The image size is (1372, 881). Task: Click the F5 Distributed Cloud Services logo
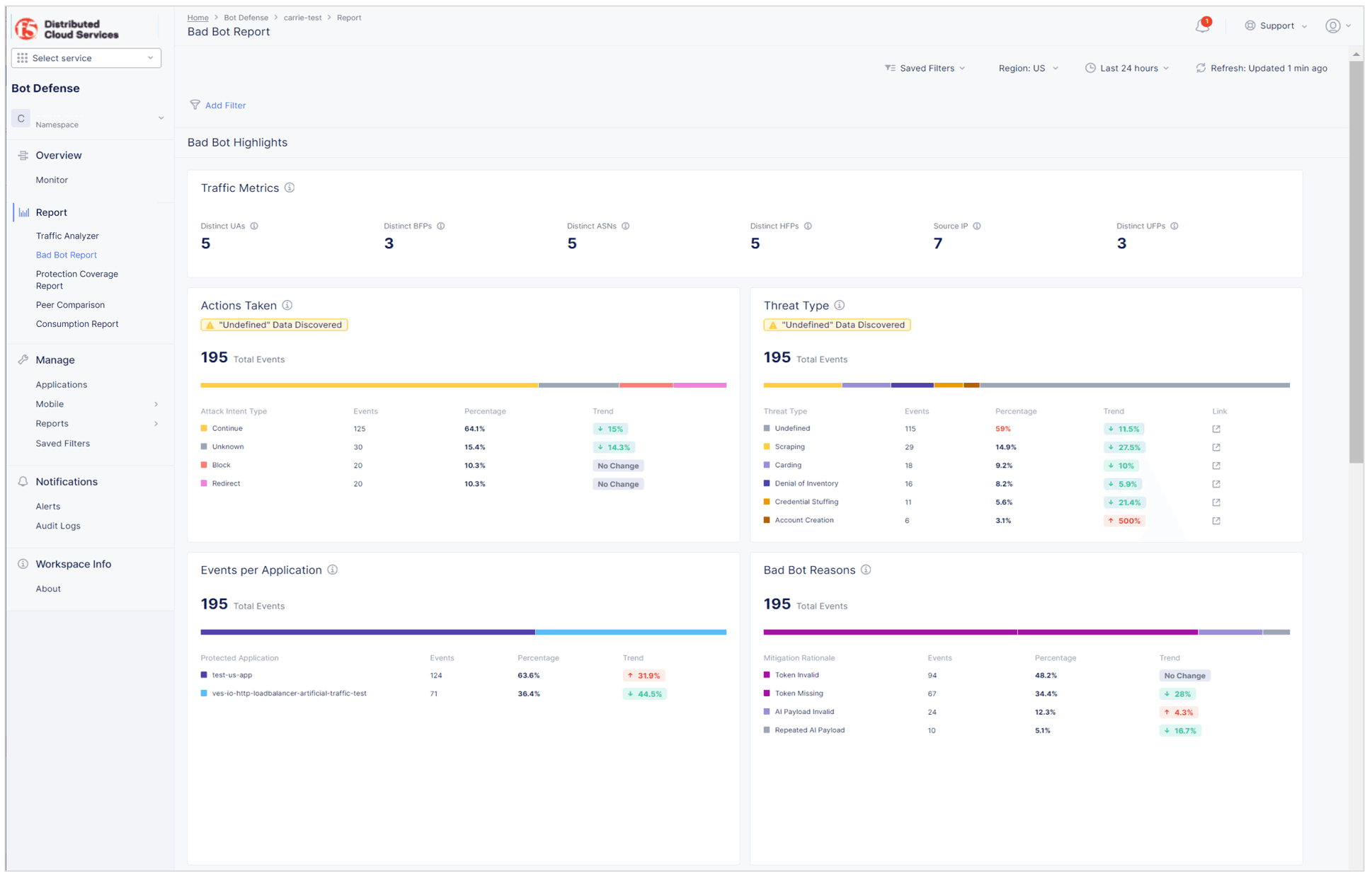click(x=67, y=29)
